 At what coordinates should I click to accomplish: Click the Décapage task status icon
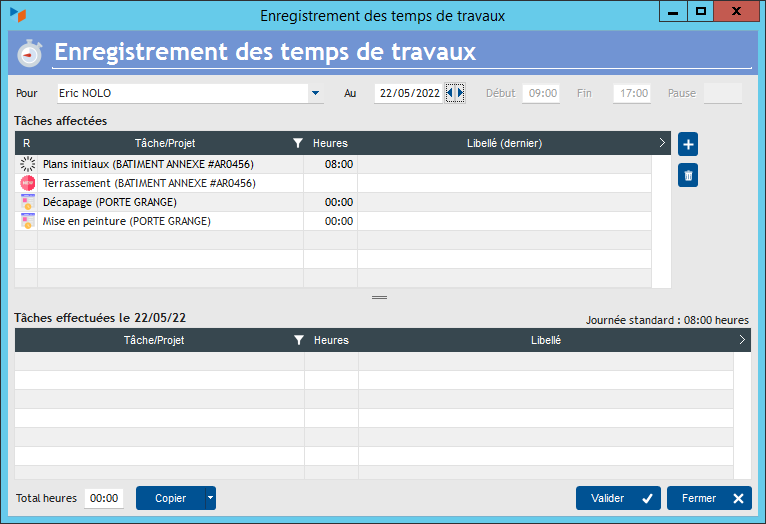coord(27,202)
